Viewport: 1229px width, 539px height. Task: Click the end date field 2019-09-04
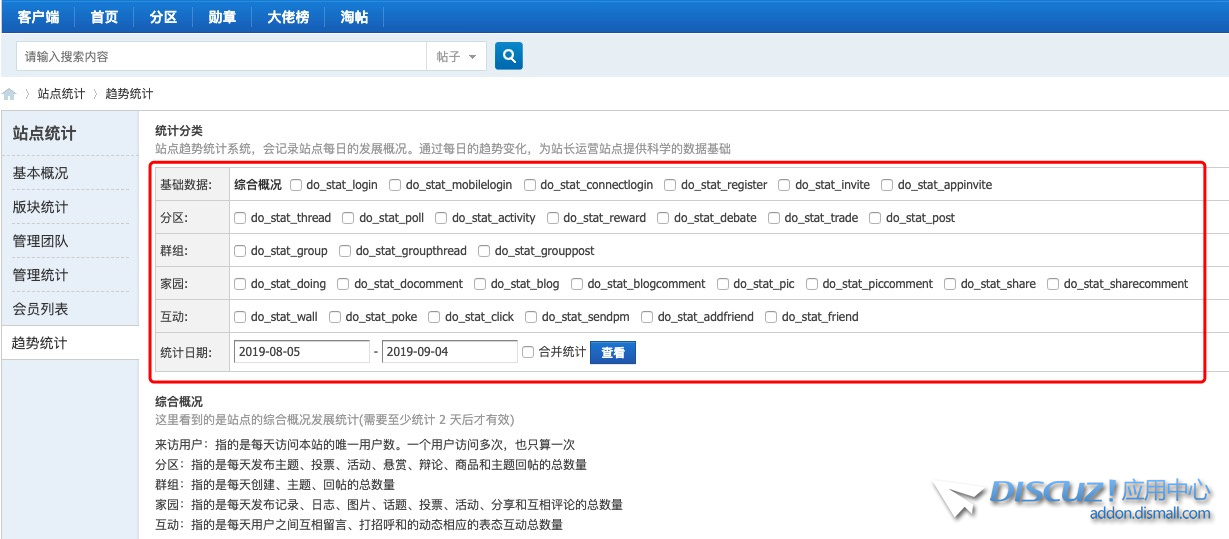point(449,352)
